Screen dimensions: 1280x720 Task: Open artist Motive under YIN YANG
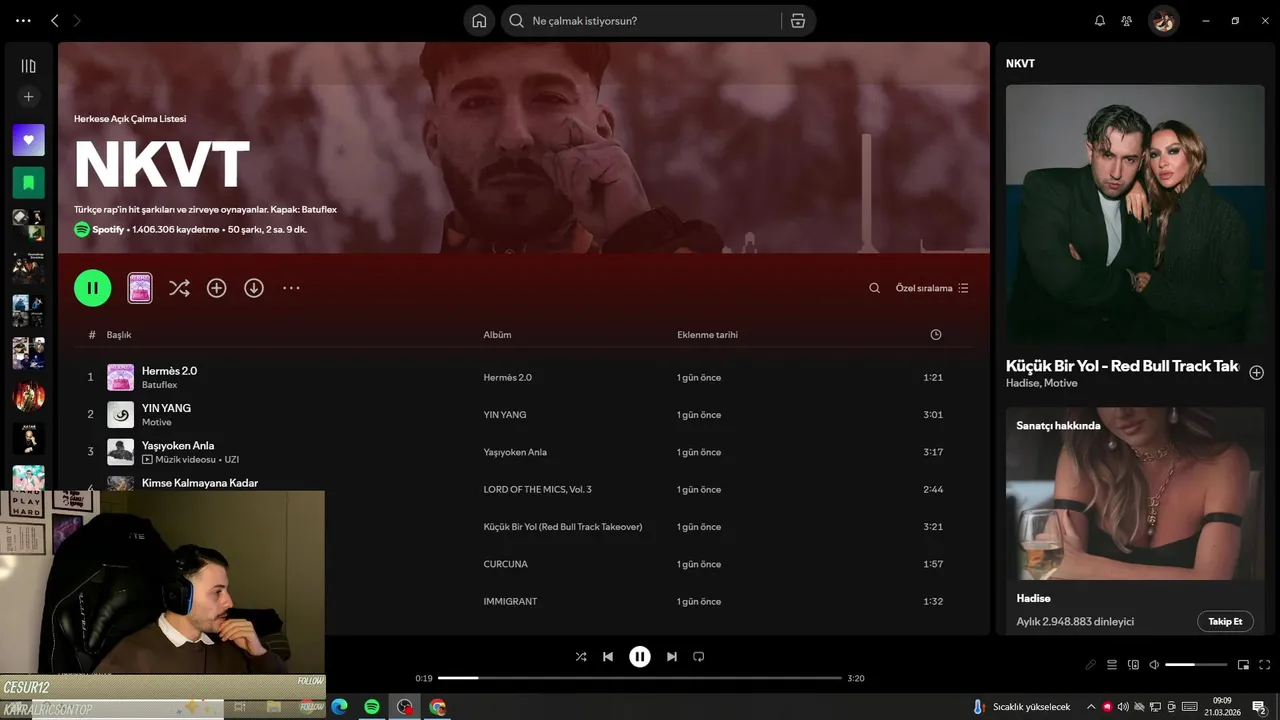[x=157, y=422]
